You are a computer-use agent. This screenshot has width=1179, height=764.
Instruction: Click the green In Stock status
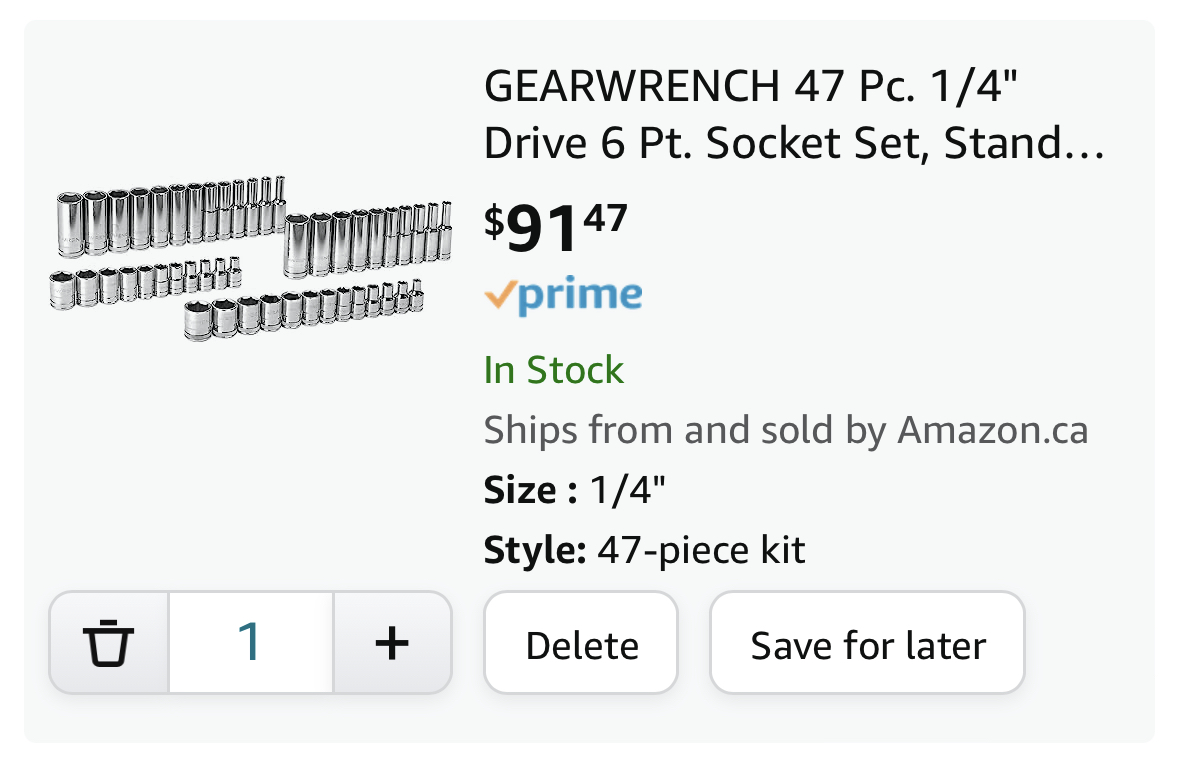tap(553, 370)
